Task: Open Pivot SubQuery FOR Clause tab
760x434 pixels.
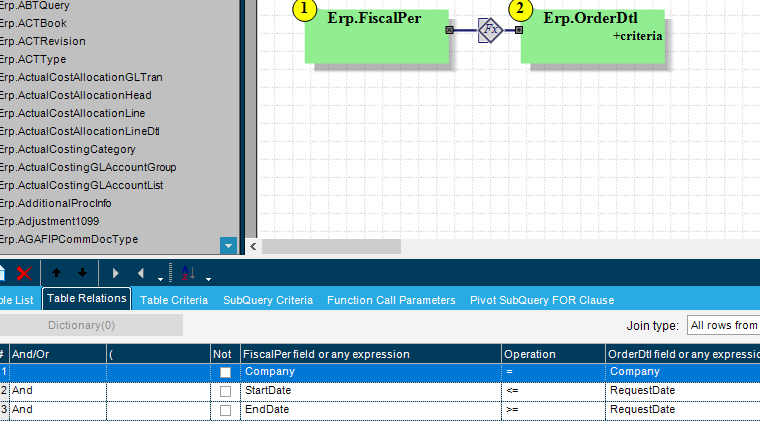Action: (x=542, y=300)
